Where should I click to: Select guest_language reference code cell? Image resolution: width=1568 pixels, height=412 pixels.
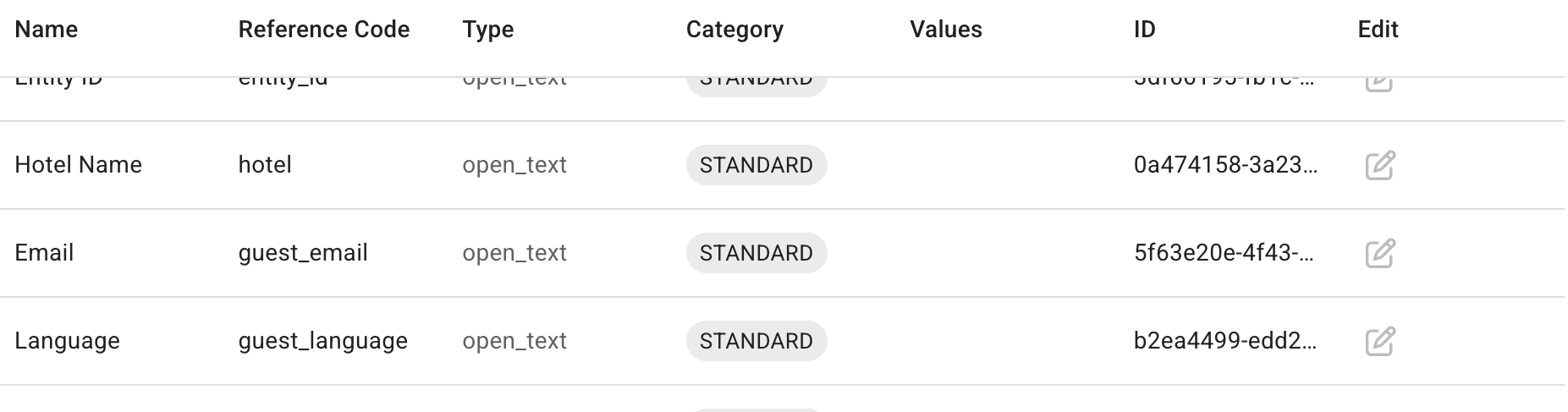323,341
